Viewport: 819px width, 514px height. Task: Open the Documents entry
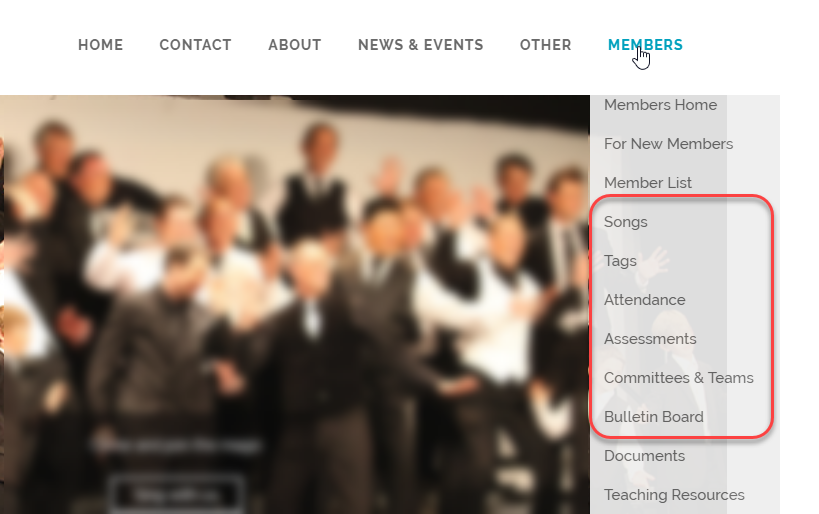[644, 456]
